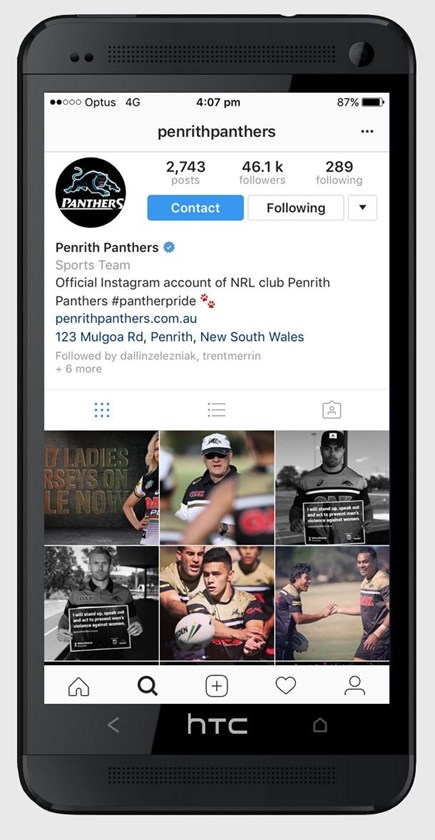
Task: Open your profile via person icon
Action: (355, 686)
